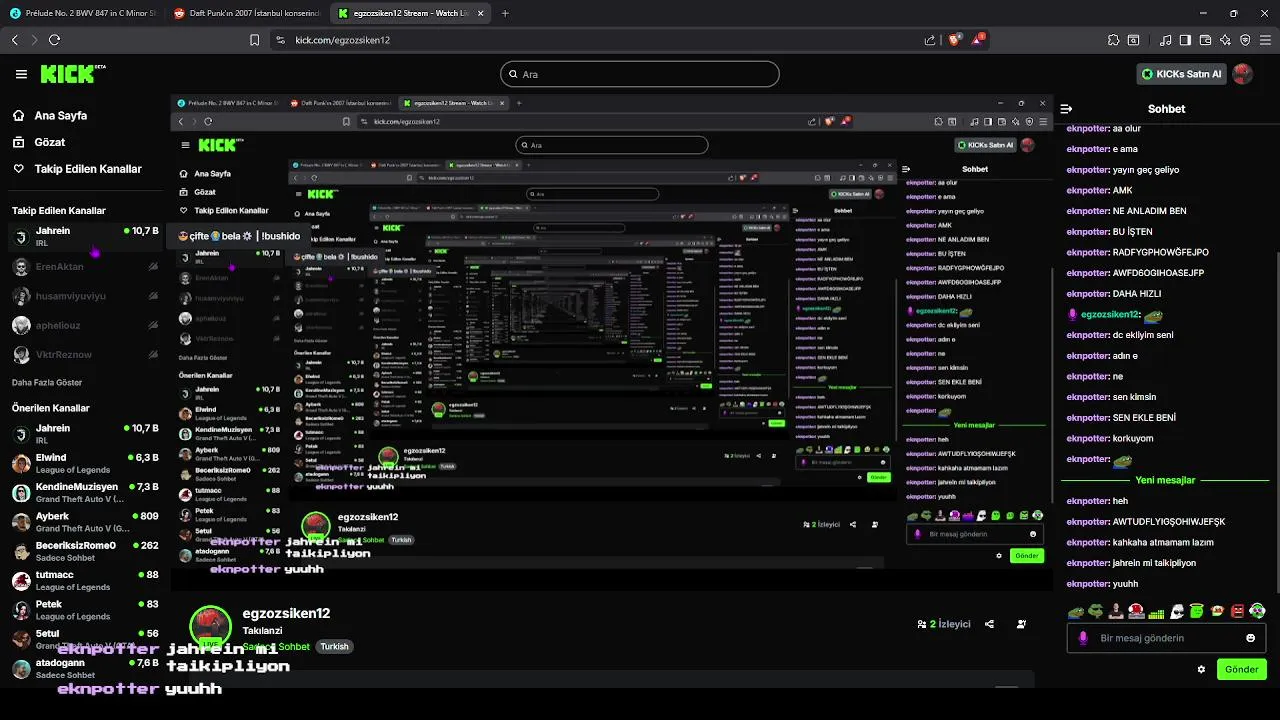The height and width of the screenshot is (720, 1280).
Task: Switch to Daft Punk'ın 2007 İstanbul tab
Action: (246, 13)
